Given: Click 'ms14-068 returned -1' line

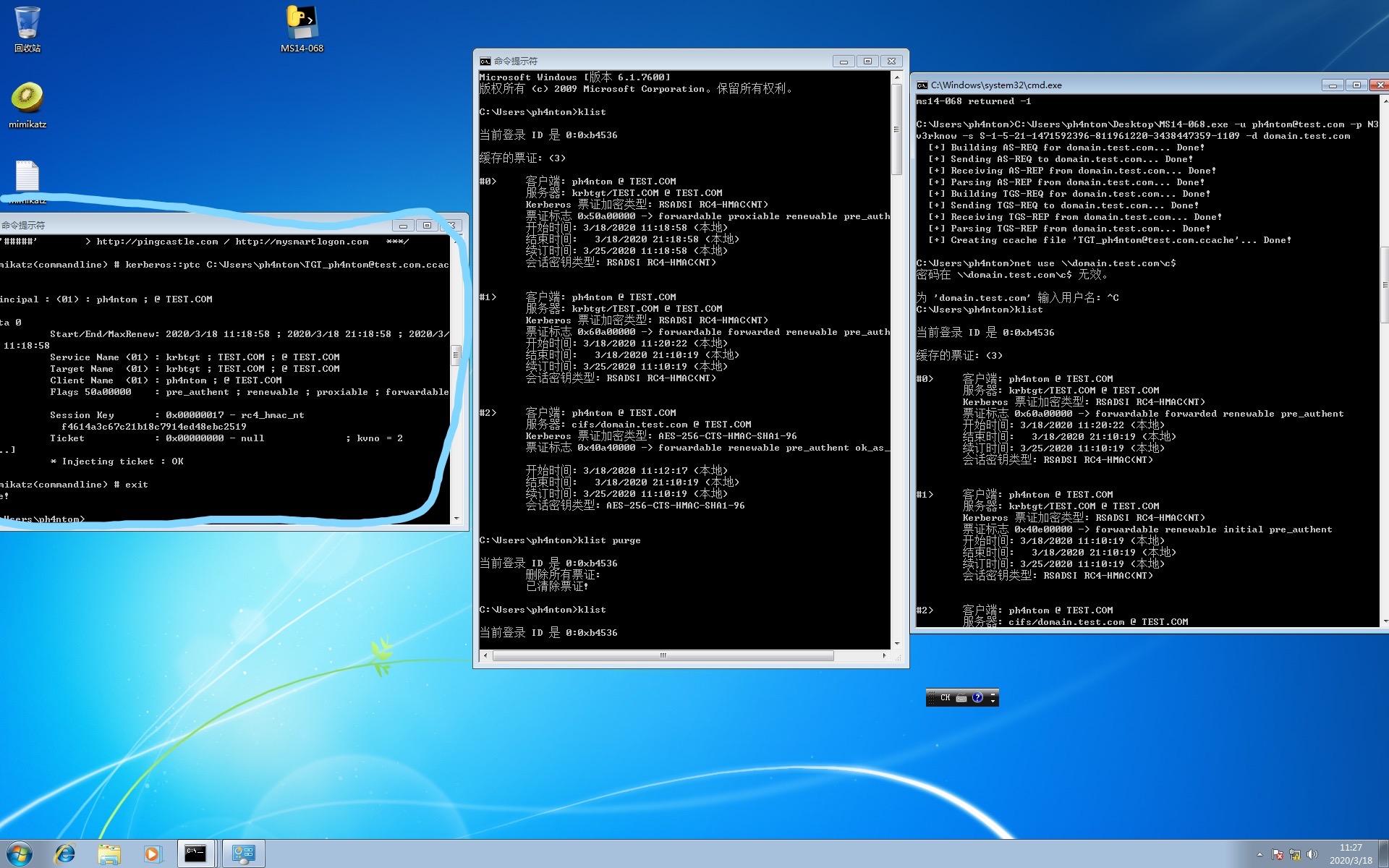Looking at the screenshot, I should pos(974,101).
